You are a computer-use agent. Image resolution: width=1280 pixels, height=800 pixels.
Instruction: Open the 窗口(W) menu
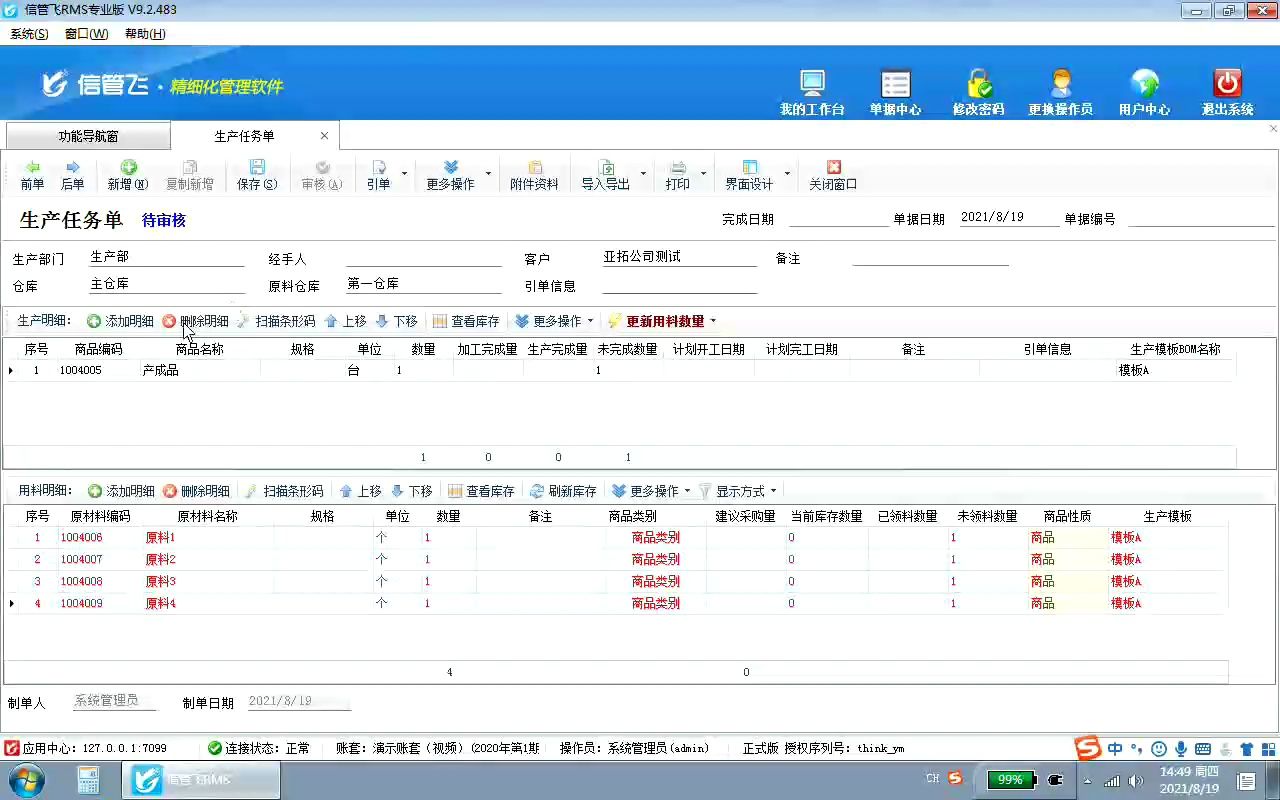point(86,34)
